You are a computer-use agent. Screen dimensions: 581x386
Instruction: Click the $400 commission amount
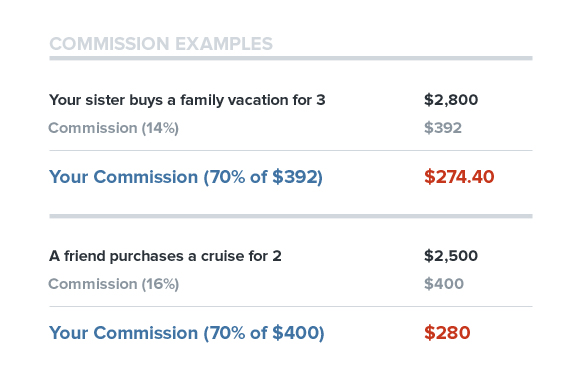(x=444, y=284)
